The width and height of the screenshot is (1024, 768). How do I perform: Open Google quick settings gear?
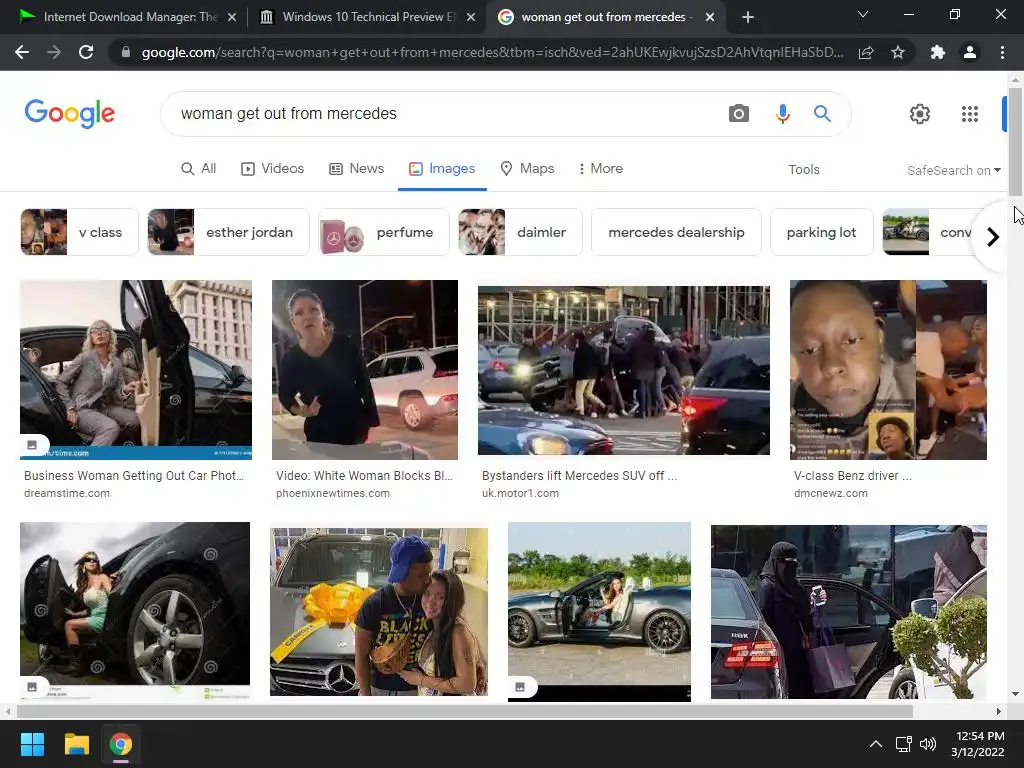click(x=920, y=114)
